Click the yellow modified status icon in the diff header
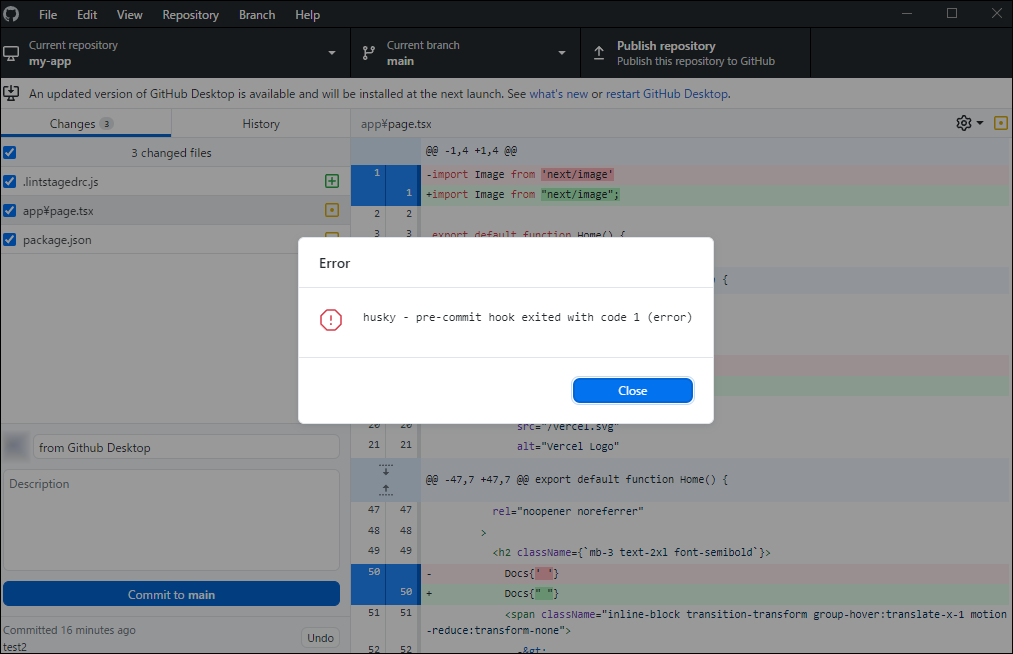The image size is (1013, 654). (1000, 123)
